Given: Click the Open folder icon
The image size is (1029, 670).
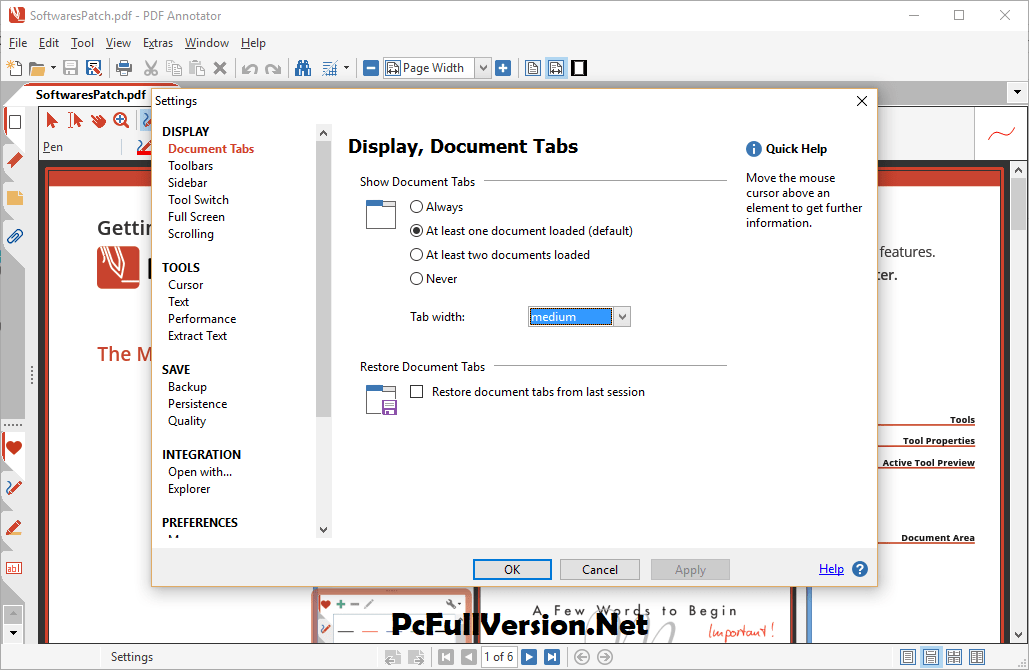Looking at the screenshot, I should [37, 68].
